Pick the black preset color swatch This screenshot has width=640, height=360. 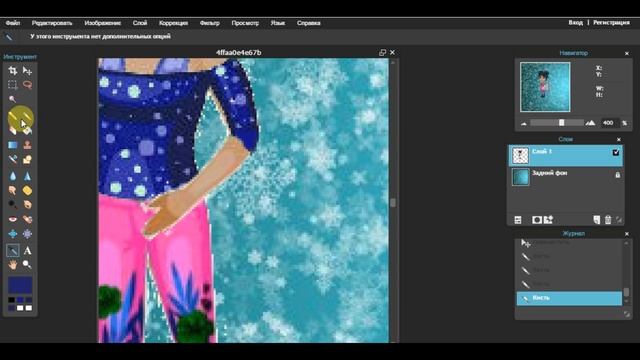click(11, 300)
